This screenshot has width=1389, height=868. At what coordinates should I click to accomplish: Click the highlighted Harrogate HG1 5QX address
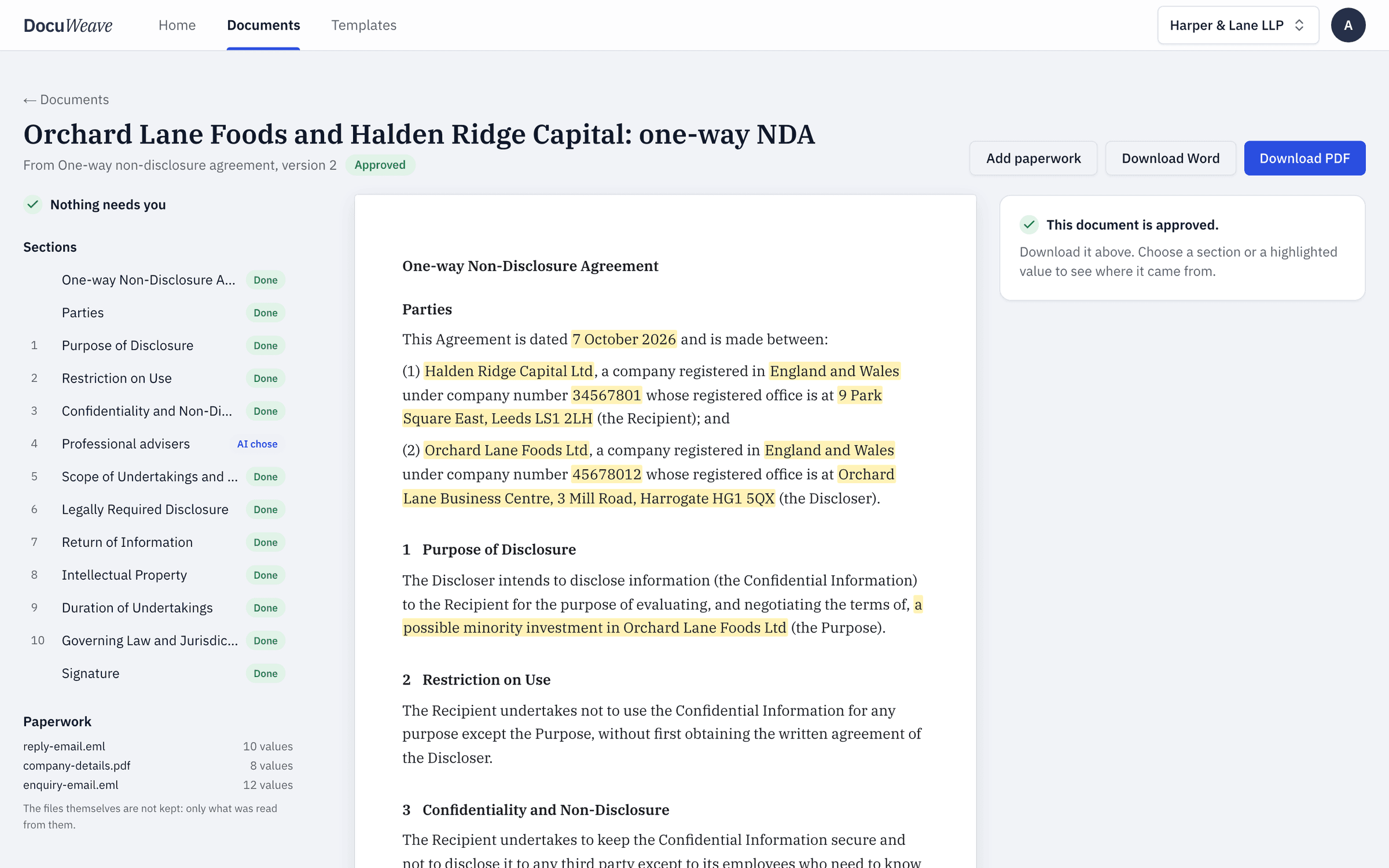pos(589,498)
